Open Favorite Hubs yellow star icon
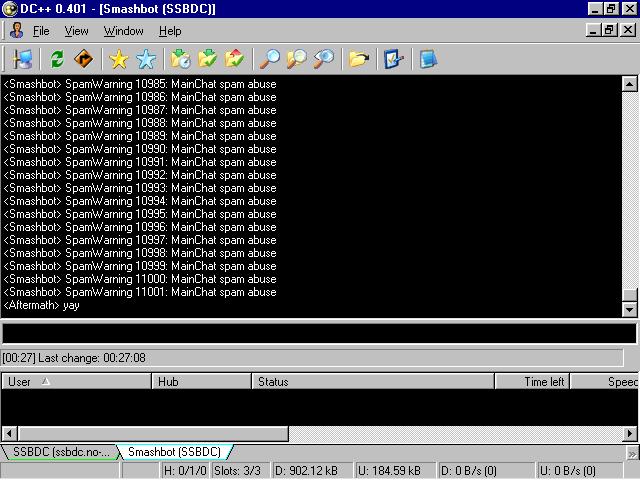640x480 pixels. [x=119, y=59]
